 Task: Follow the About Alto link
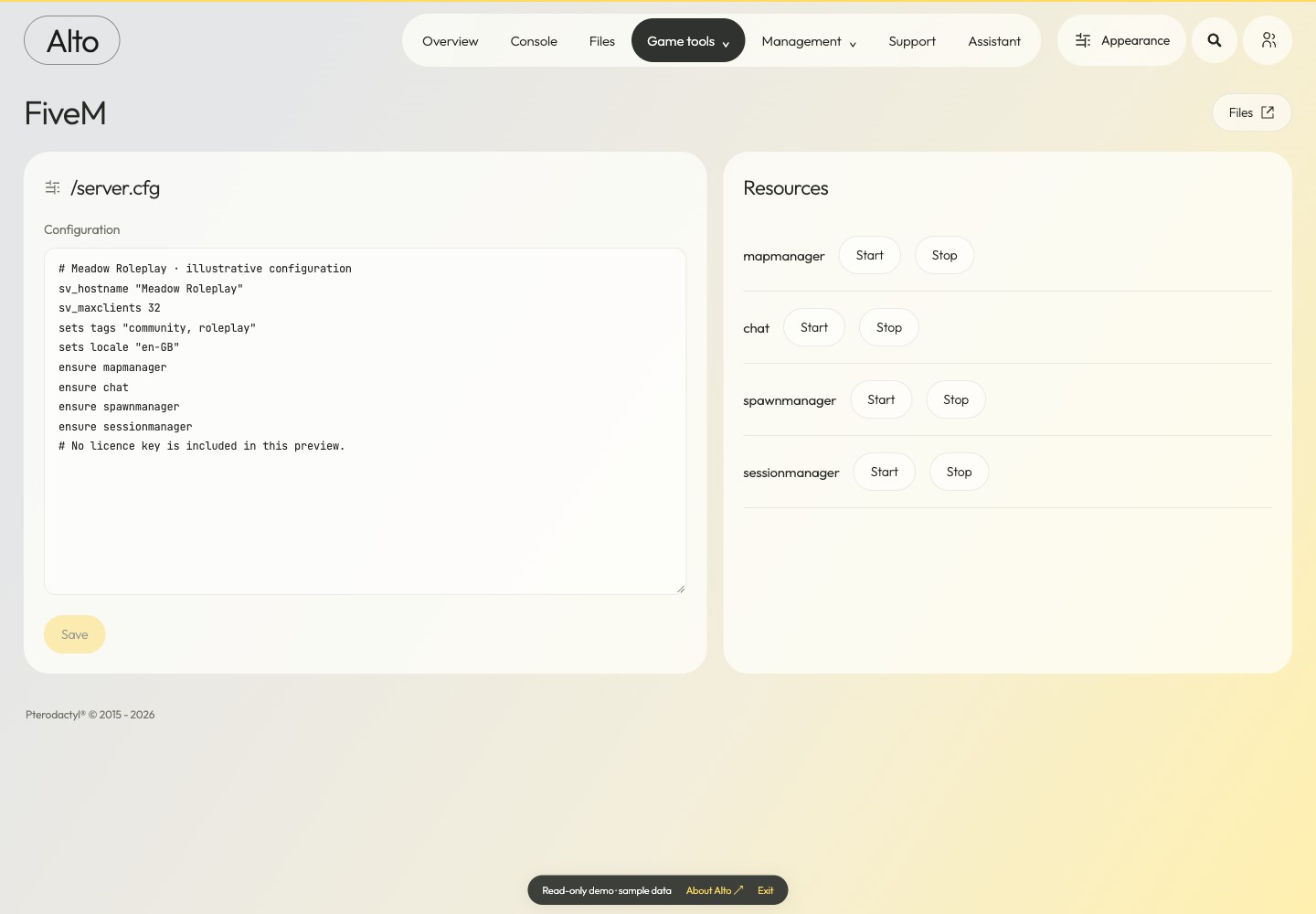click(x=715, y=890)
